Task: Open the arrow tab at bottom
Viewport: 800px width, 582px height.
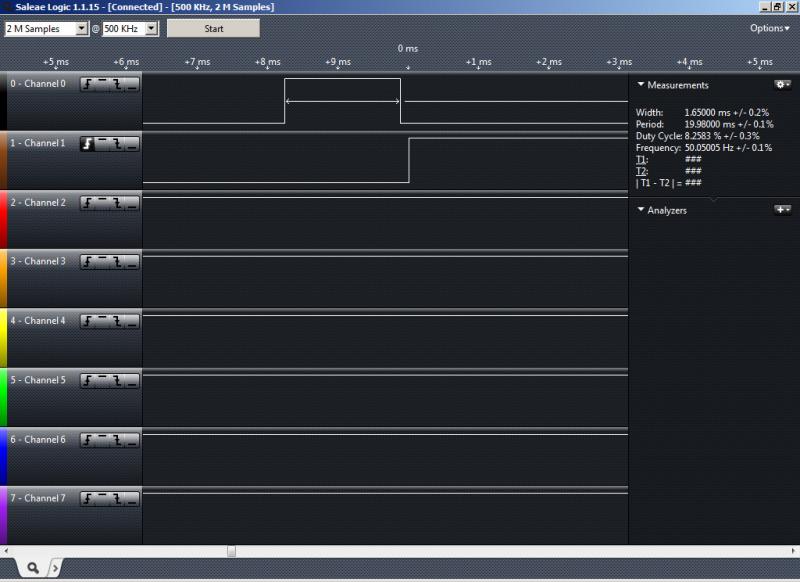Action: point(55,567)
